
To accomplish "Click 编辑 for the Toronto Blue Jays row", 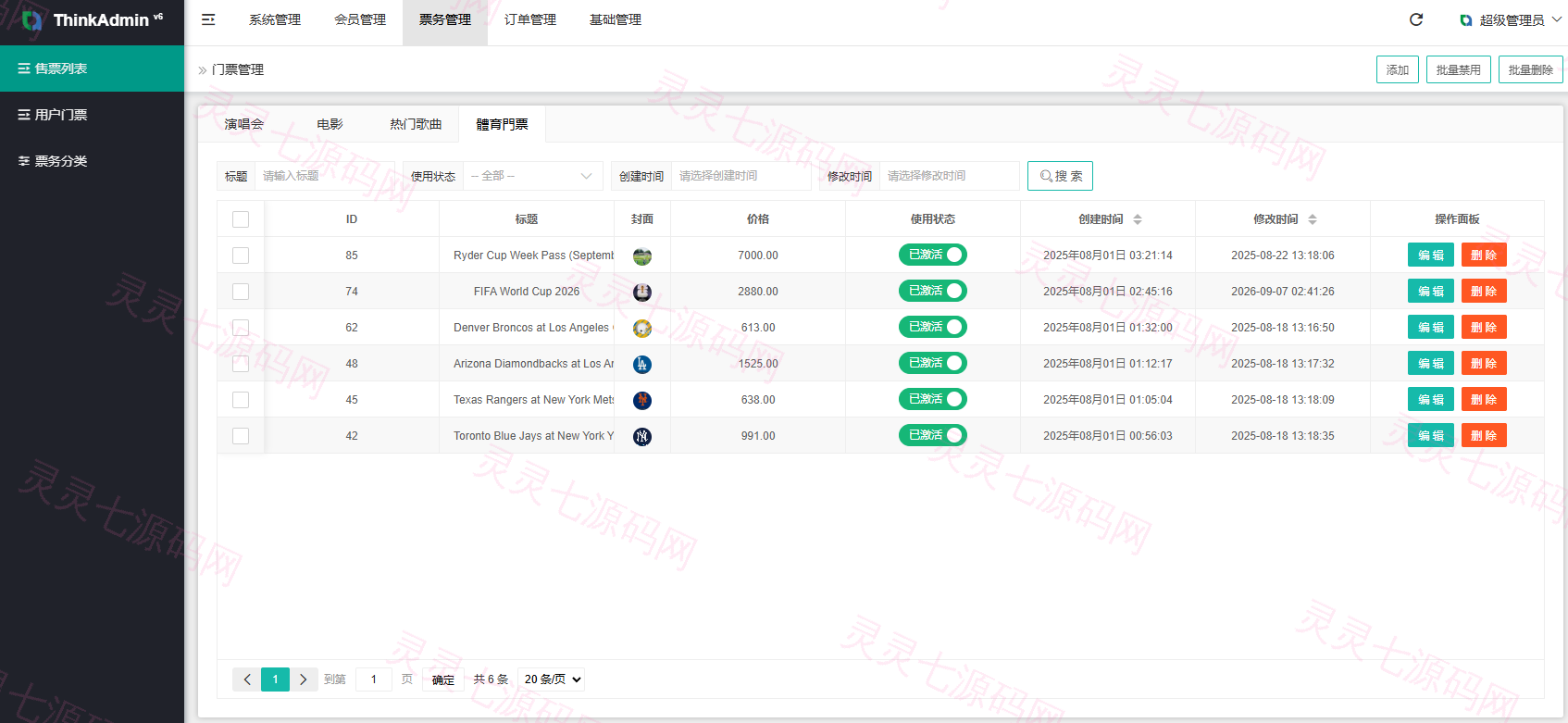I will click(1431, 435).
